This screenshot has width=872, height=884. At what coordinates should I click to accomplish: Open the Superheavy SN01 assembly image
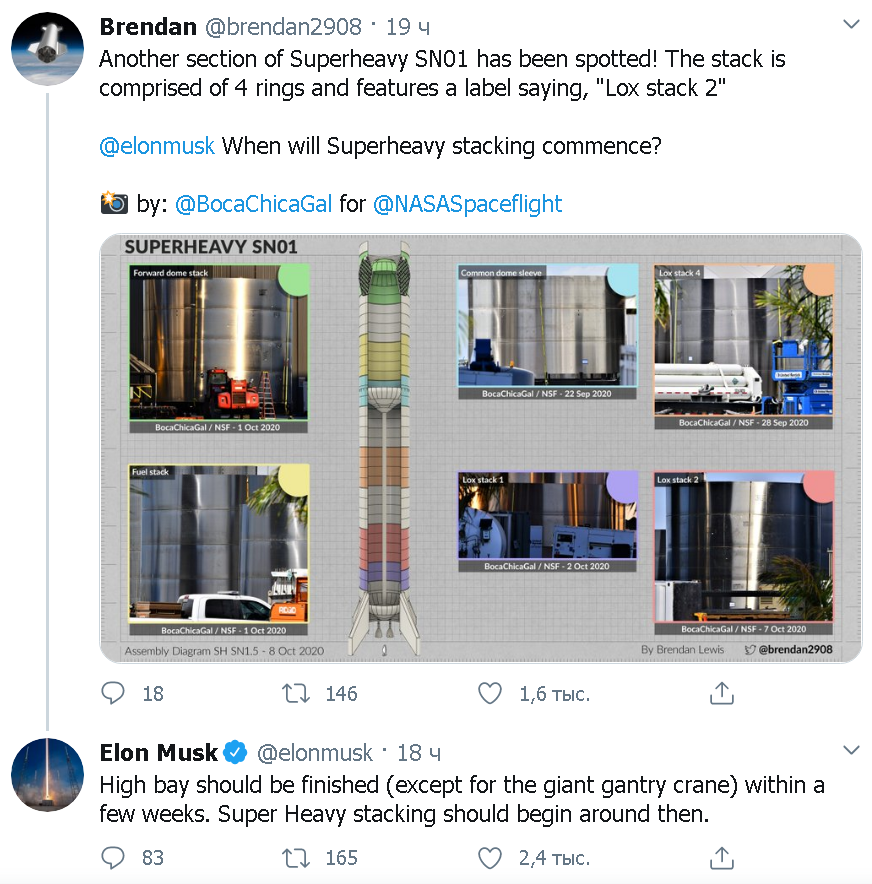tap(481, 448)
